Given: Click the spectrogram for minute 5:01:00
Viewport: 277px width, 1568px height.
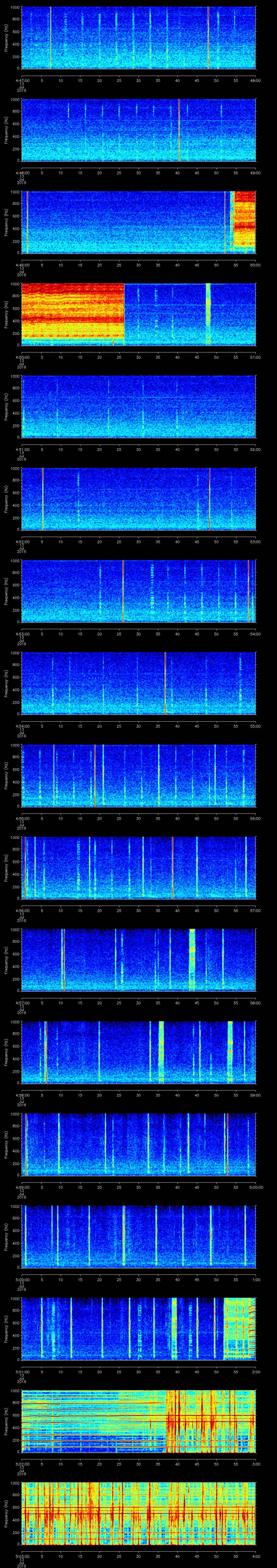Looking at the screenshot, I should [139, 1329].
